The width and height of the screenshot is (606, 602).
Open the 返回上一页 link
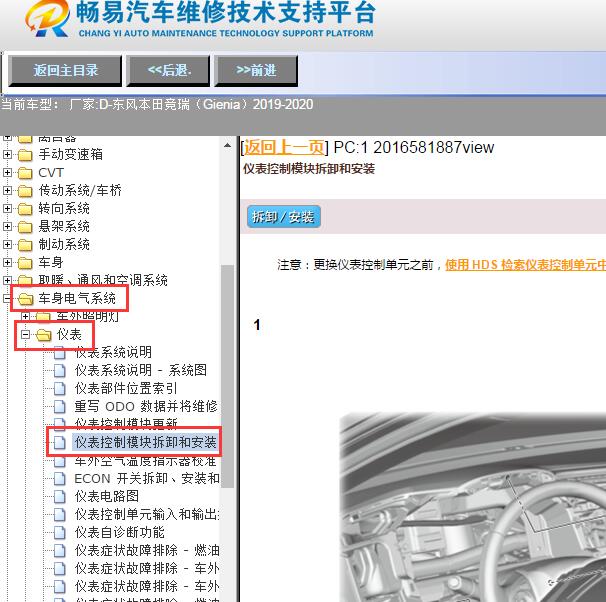(x=284, y=147)
